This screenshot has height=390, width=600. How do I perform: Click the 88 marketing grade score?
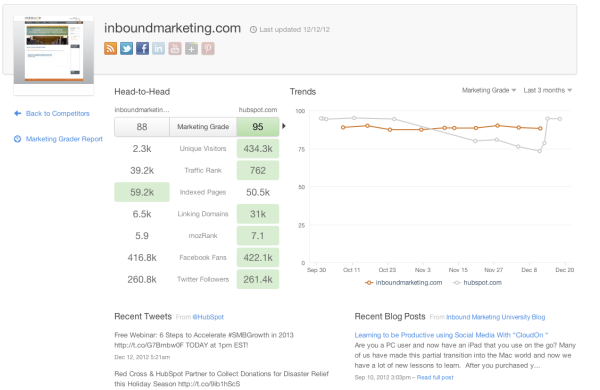click(142, 127)
